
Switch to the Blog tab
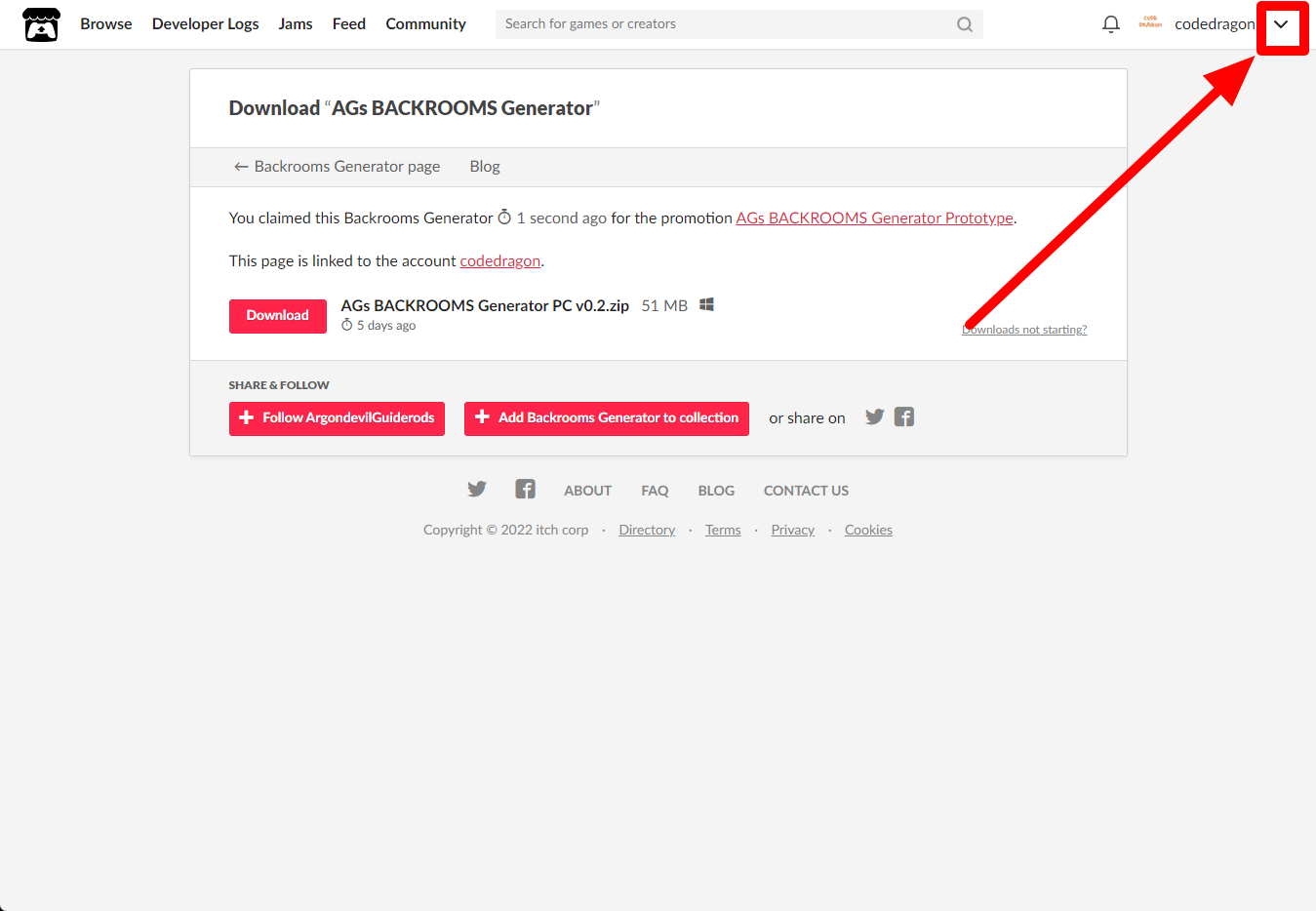tap(485, 167)
